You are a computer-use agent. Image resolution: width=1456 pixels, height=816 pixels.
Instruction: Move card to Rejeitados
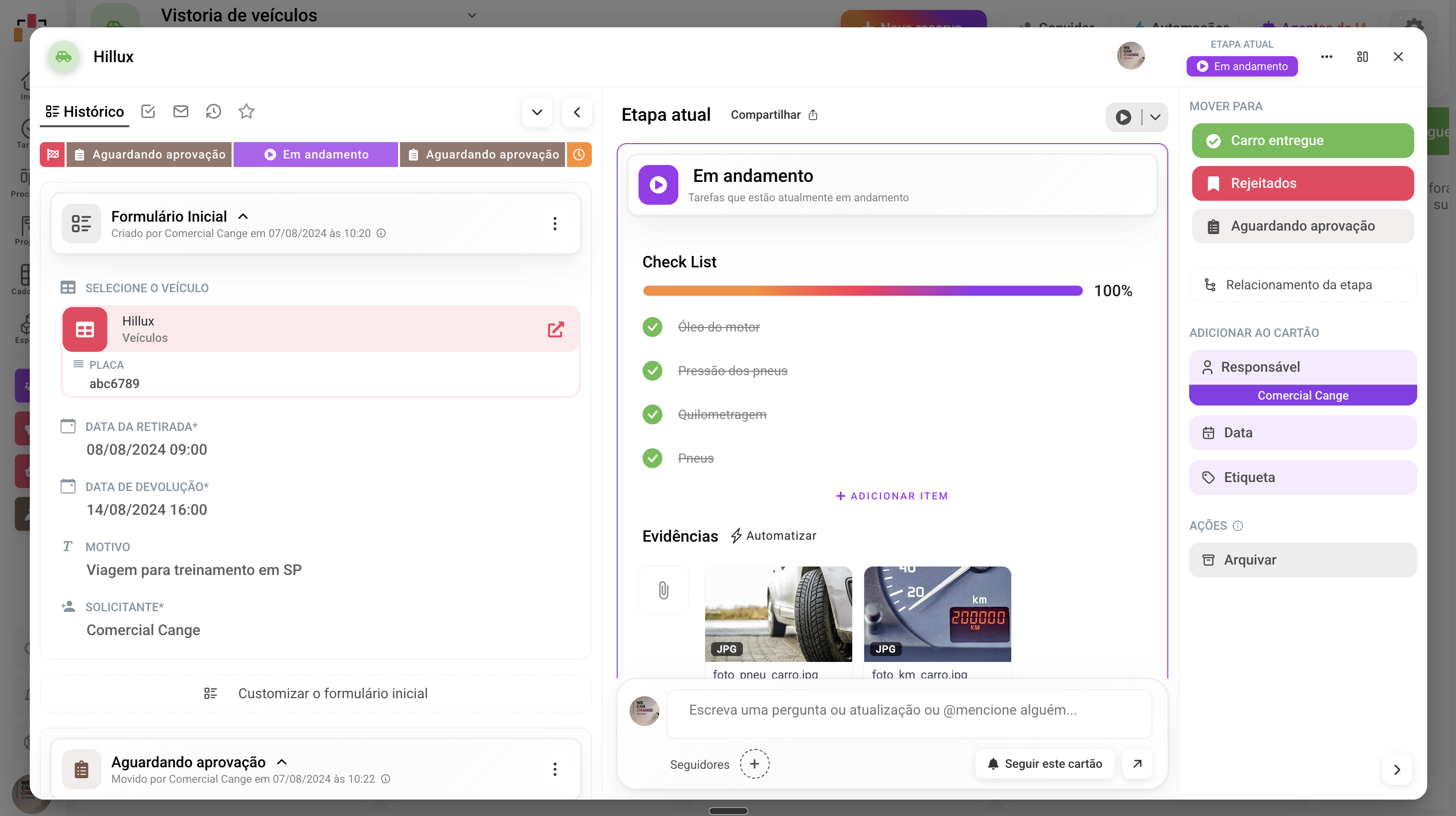click(1303, 184)
